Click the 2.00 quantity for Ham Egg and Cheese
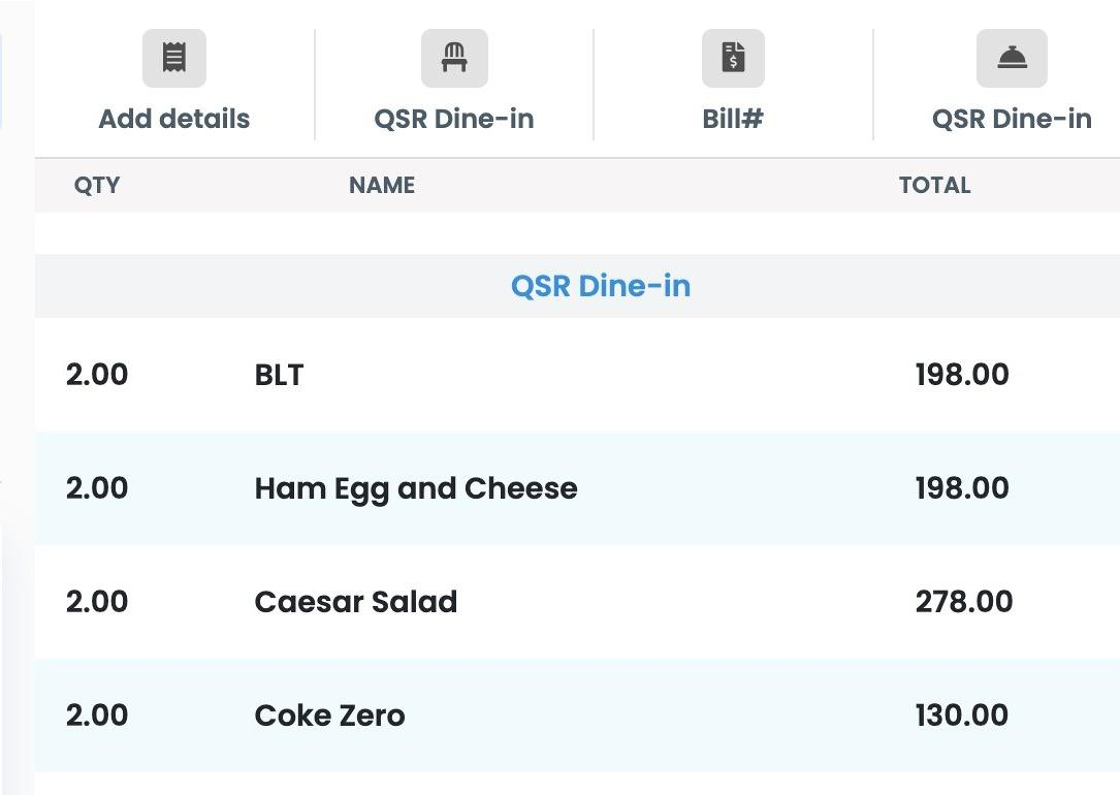The image size is (1120, 796). coord(97,489)
